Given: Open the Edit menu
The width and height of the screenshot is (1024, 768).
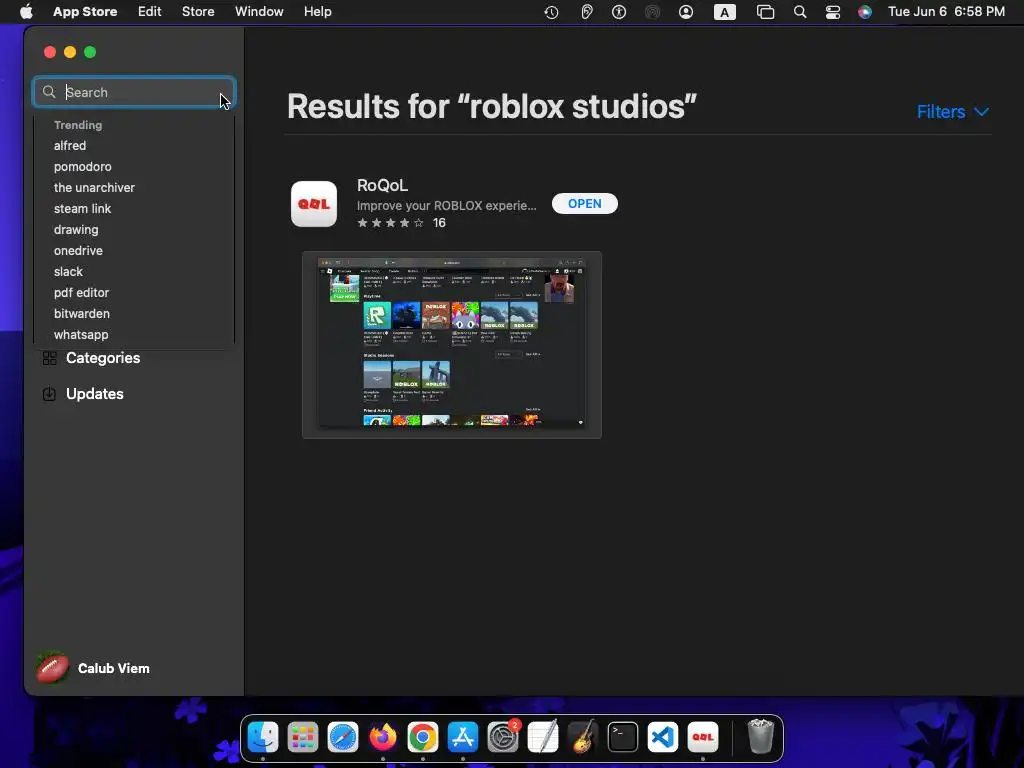Looking at the screenshot, I should [150, 12].
